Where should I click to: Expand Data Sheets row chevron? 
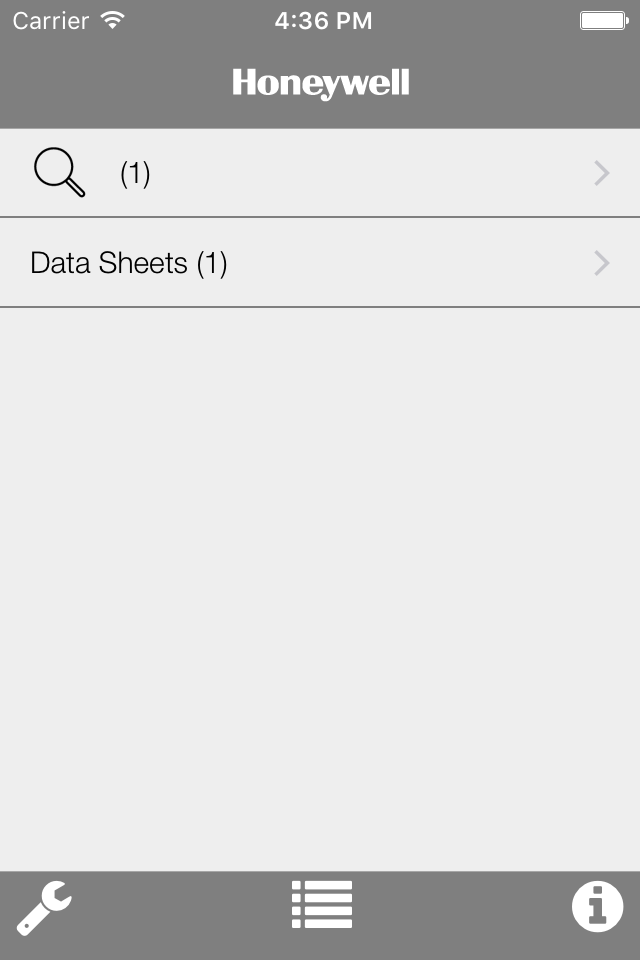[601, 263]
